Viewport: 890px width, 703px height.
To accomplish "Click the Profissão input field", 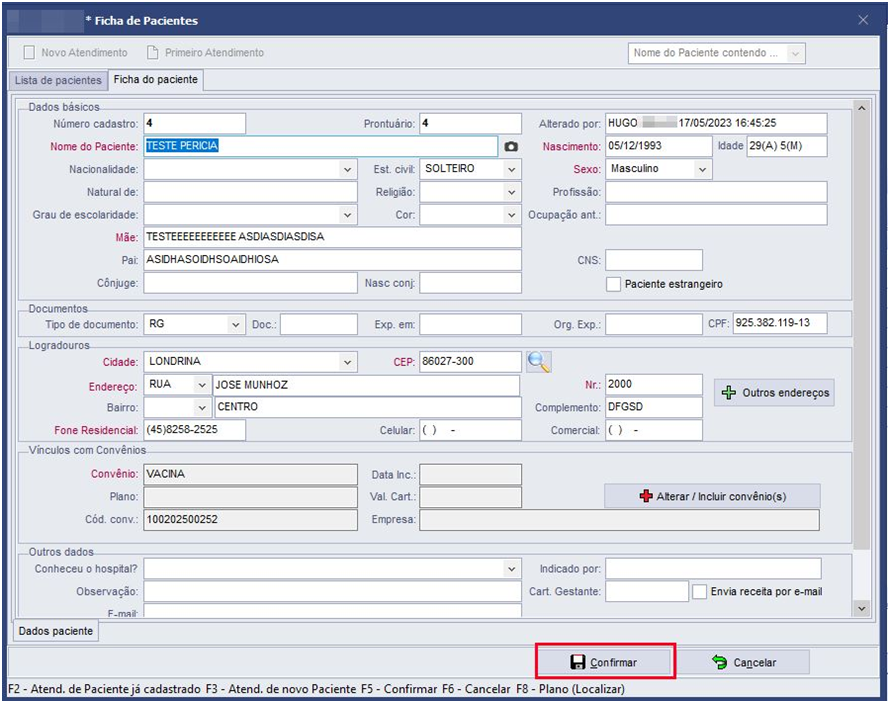I will pos(716,192).
